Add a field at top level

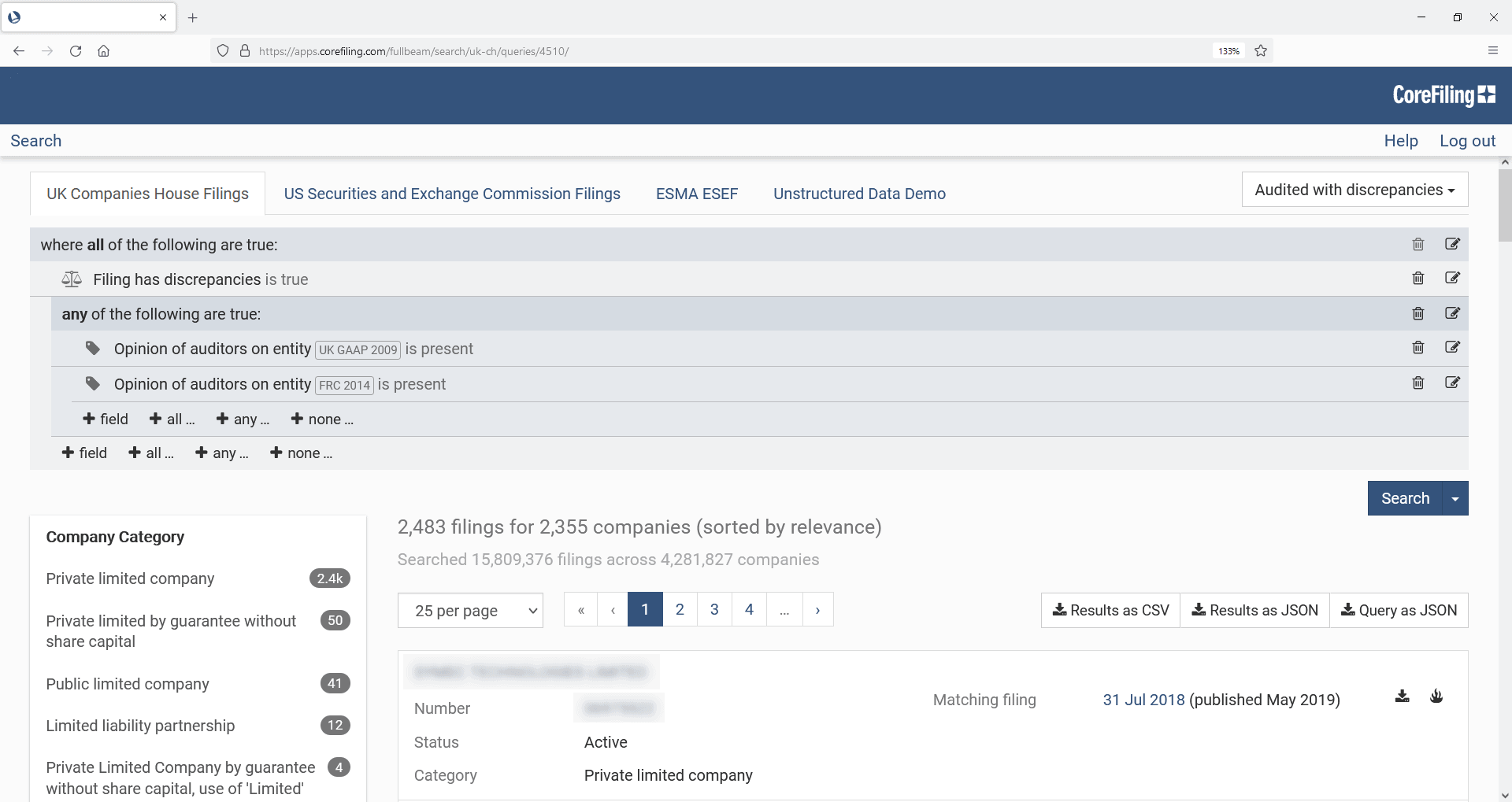point(84,453)
